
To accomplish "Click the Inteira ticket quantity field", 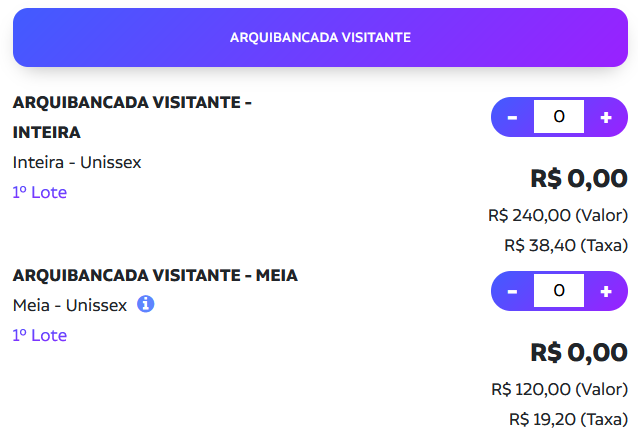I will pyautogui.click(x=559, y=117).
